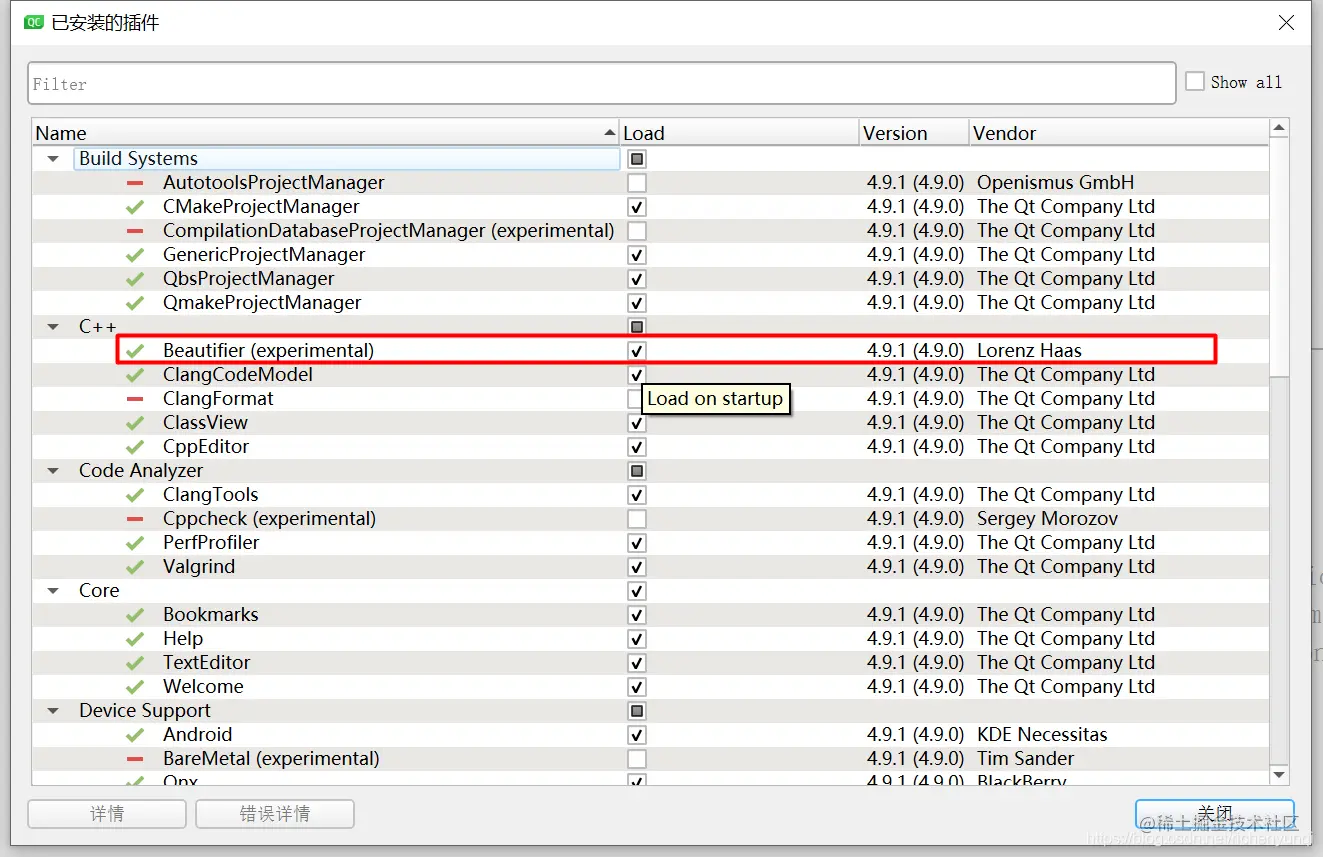Uncheck Load for the Android plugin
1323x857 pixels.
(x=637, y=735)
